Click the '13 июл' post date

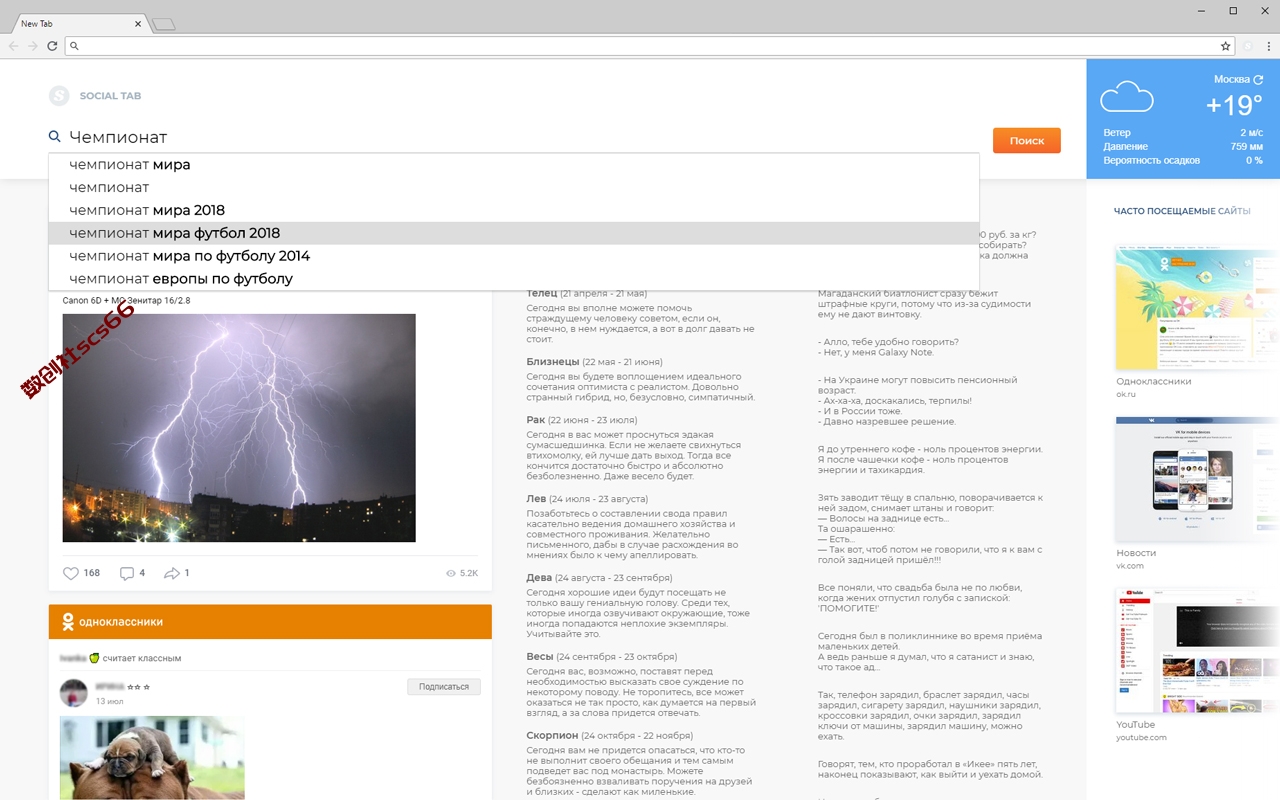[110, 701]
